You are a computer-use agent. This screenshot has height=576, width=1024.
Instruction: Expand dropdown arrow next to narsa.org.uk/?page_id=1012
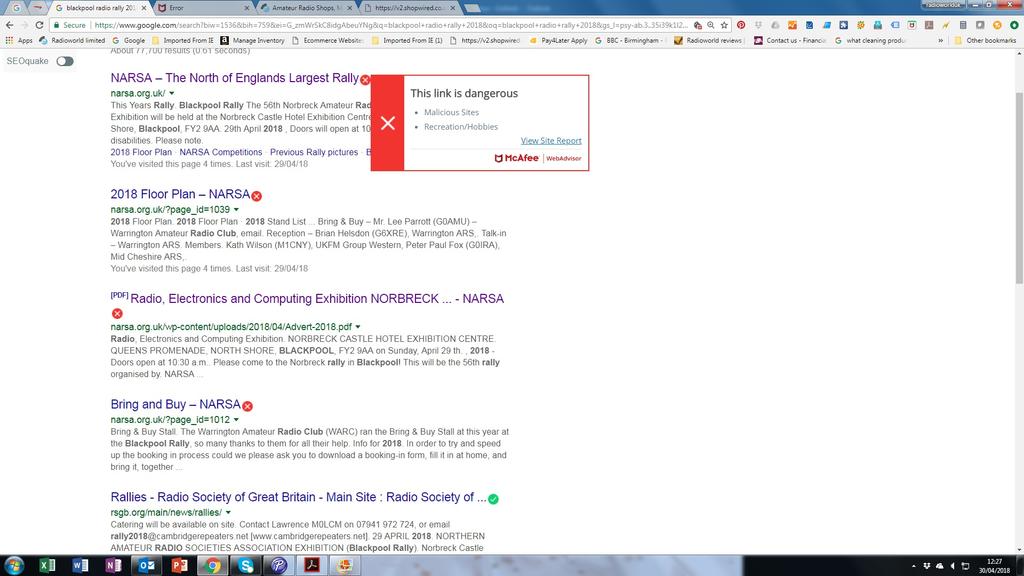[236, 420]
